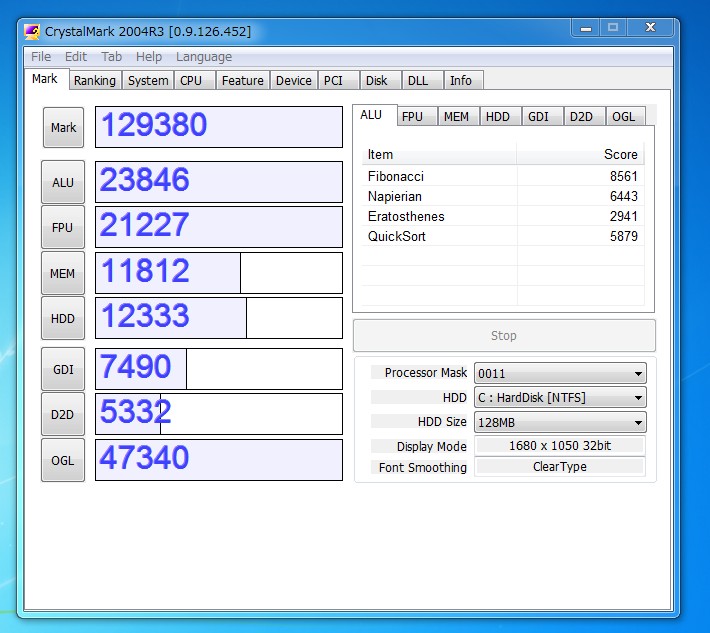Show the OGL results tab

(626, 116)
